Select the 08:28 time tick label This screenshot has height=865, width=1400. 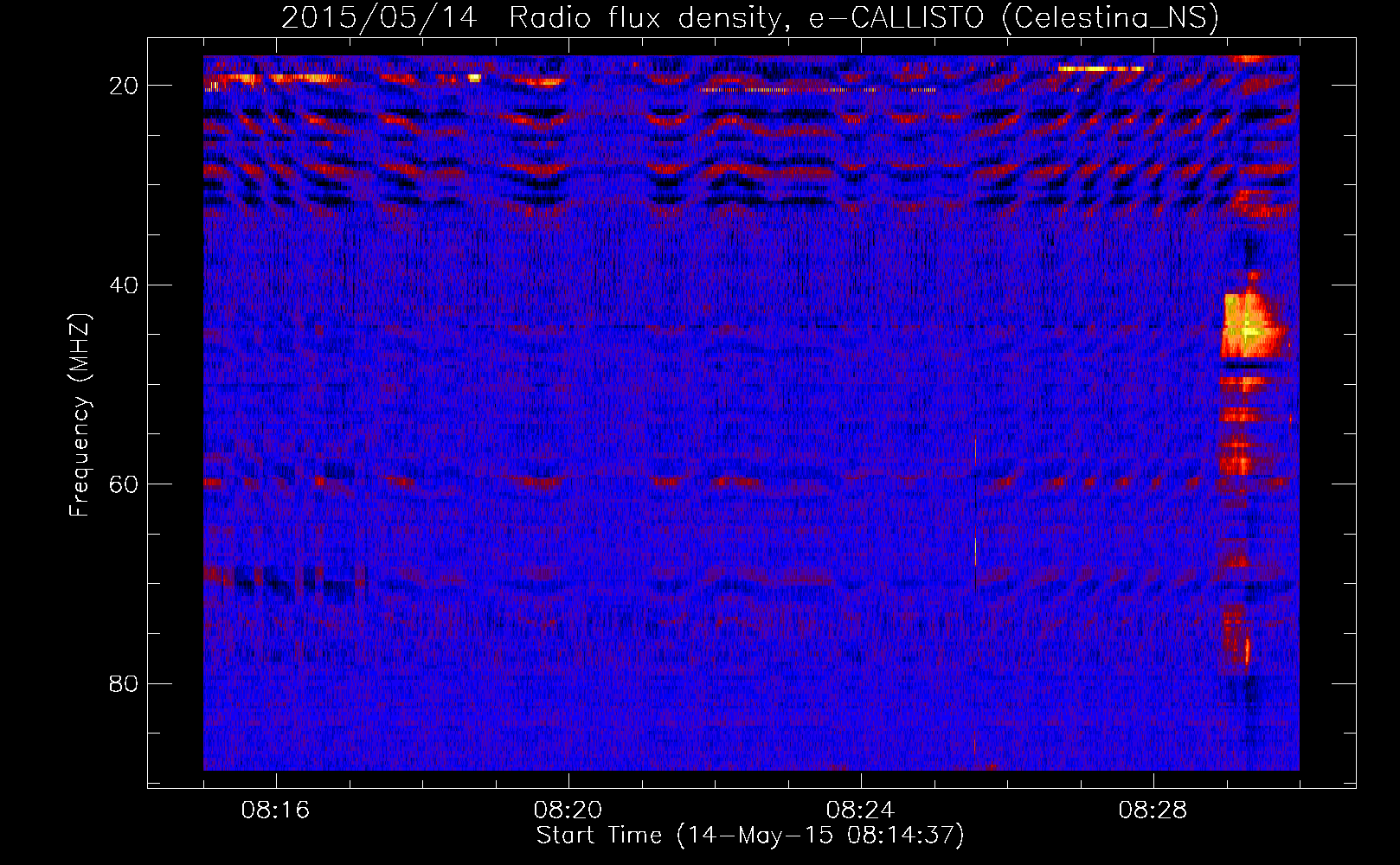point(1153,811)
